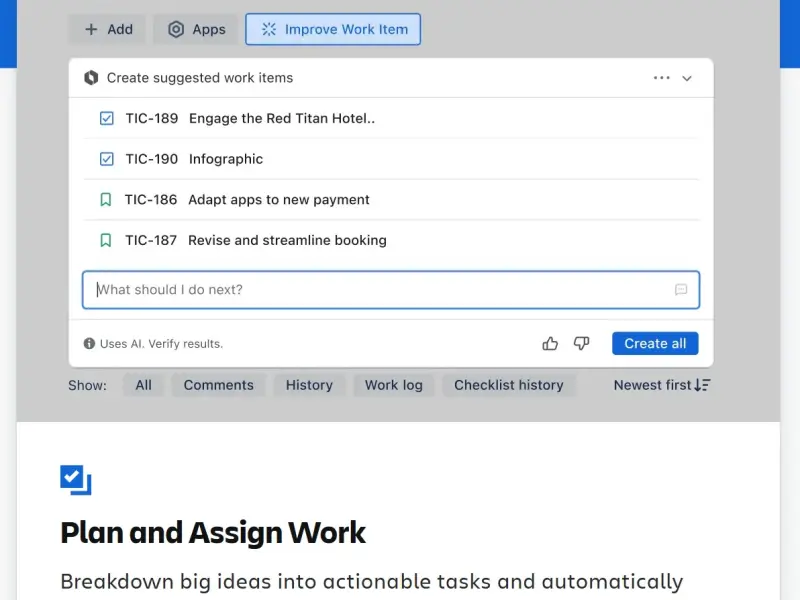Screen dimensions: 800x600
Task: Toggle the checkbox for TIC-189
Action: [x=107, y=119]
